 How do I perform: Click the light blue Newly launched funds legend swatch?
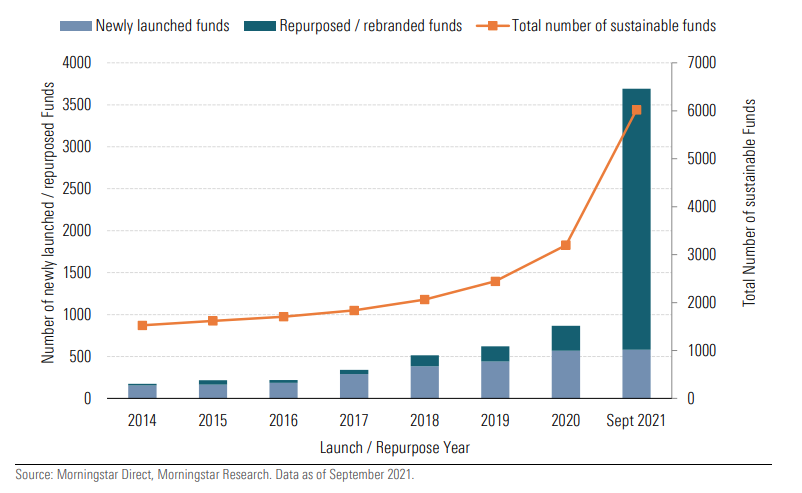(x=75, y=25)
